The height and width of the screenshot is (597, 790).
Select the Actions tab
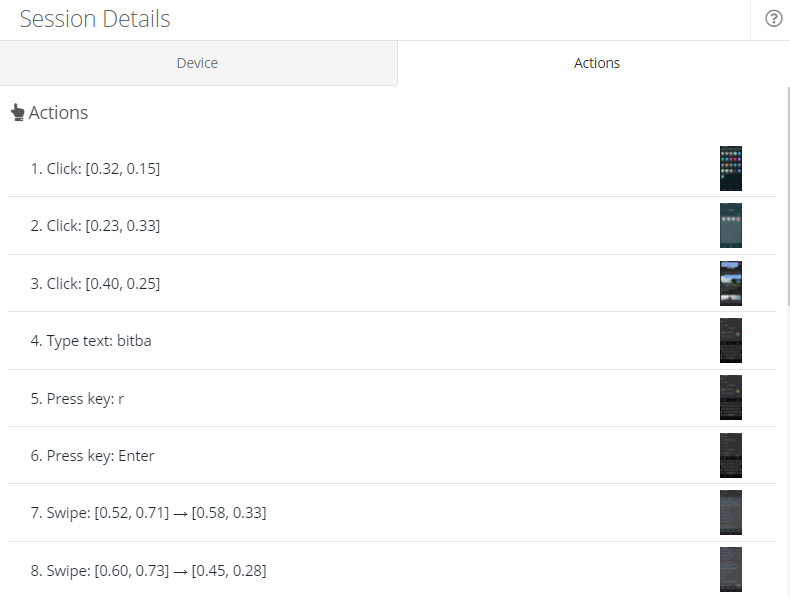[x=596, y=63]
